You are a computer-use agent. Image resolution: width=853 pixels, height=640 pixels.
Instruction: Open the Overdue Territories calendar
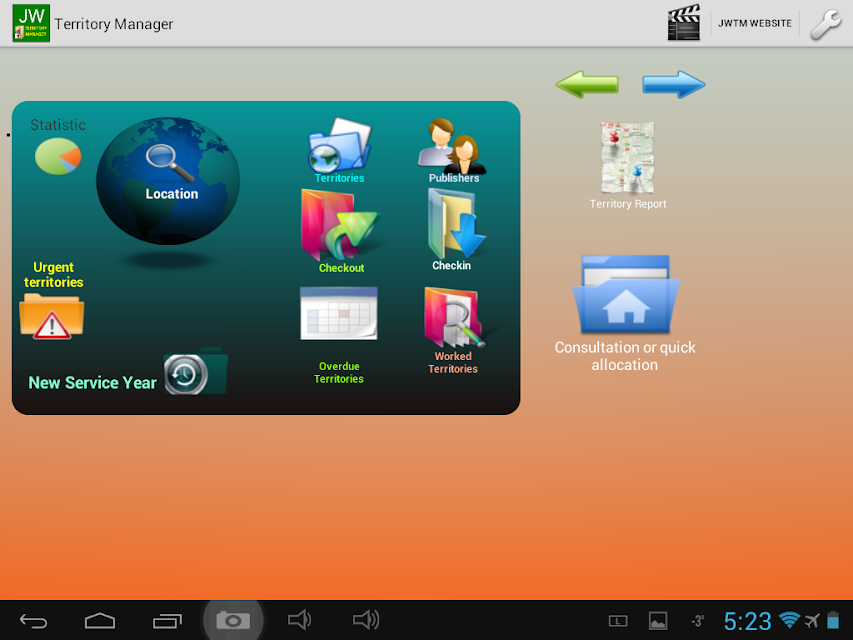(339, 313)
